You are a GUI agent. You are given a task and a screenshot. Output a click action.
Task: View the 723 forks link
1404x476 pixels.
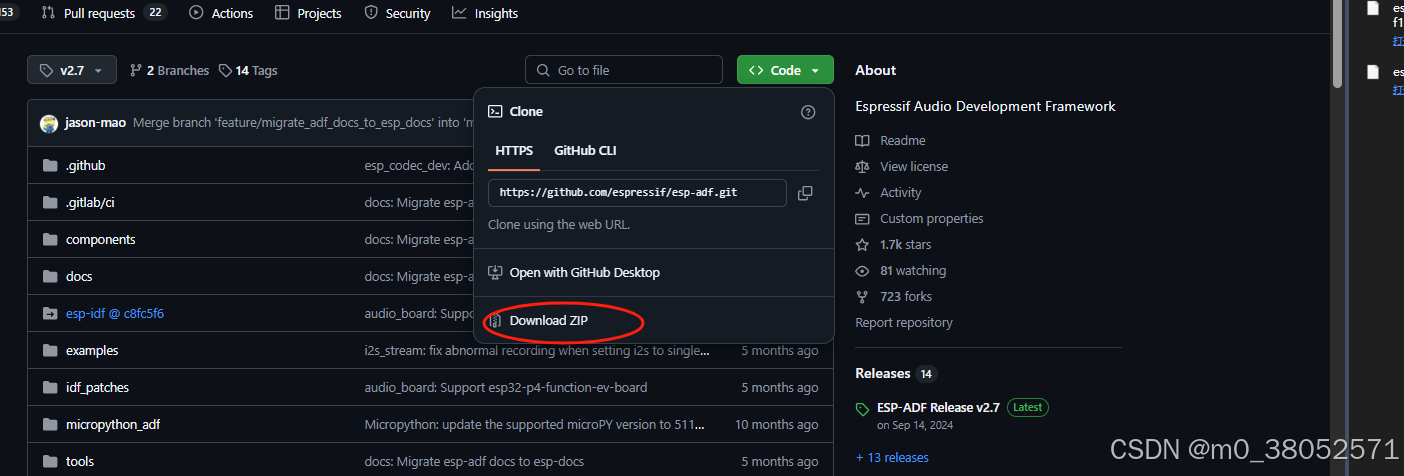click(x=905, y=297)
